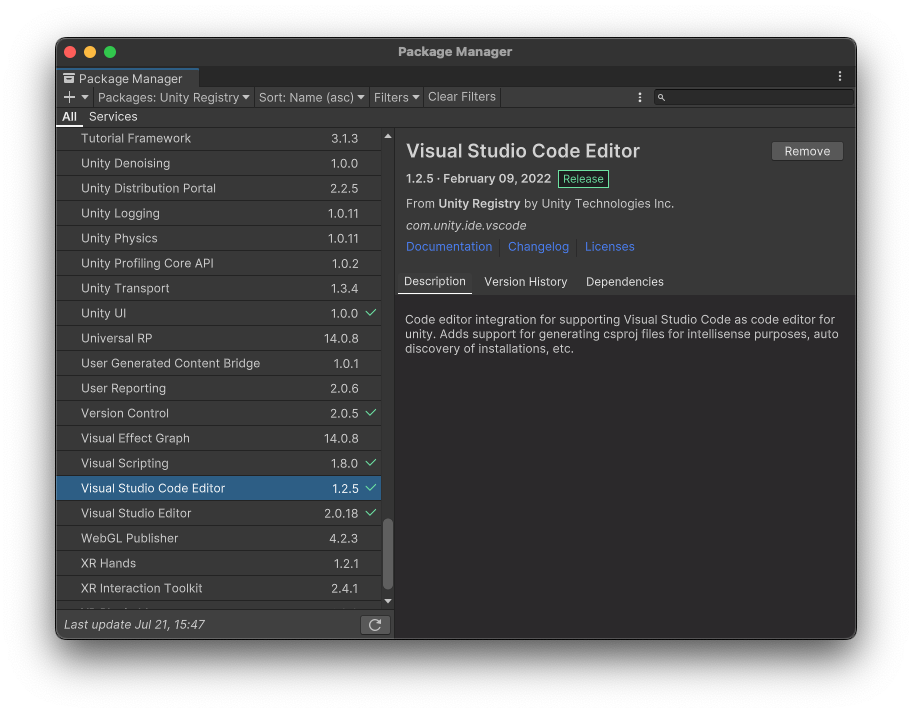Click the installed checkmark on Visual Studio Editor
Screen dimensions: 912x713
click(x=370, y=513)
